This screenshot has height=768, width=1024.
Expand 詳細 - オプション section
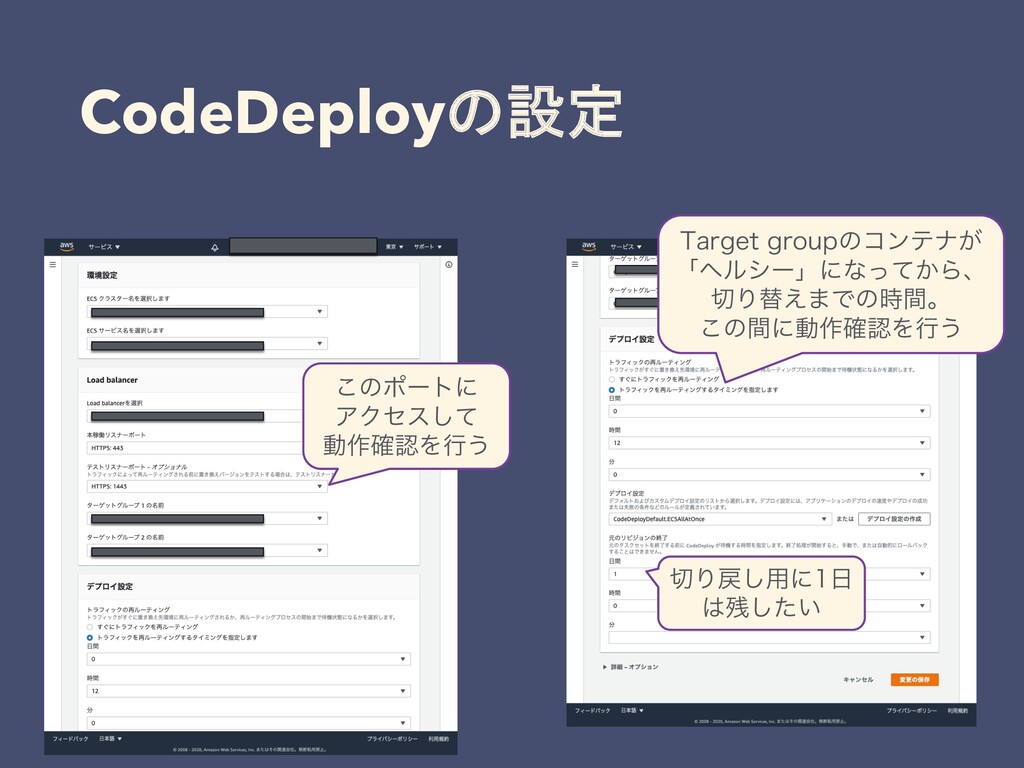[631, 667]
